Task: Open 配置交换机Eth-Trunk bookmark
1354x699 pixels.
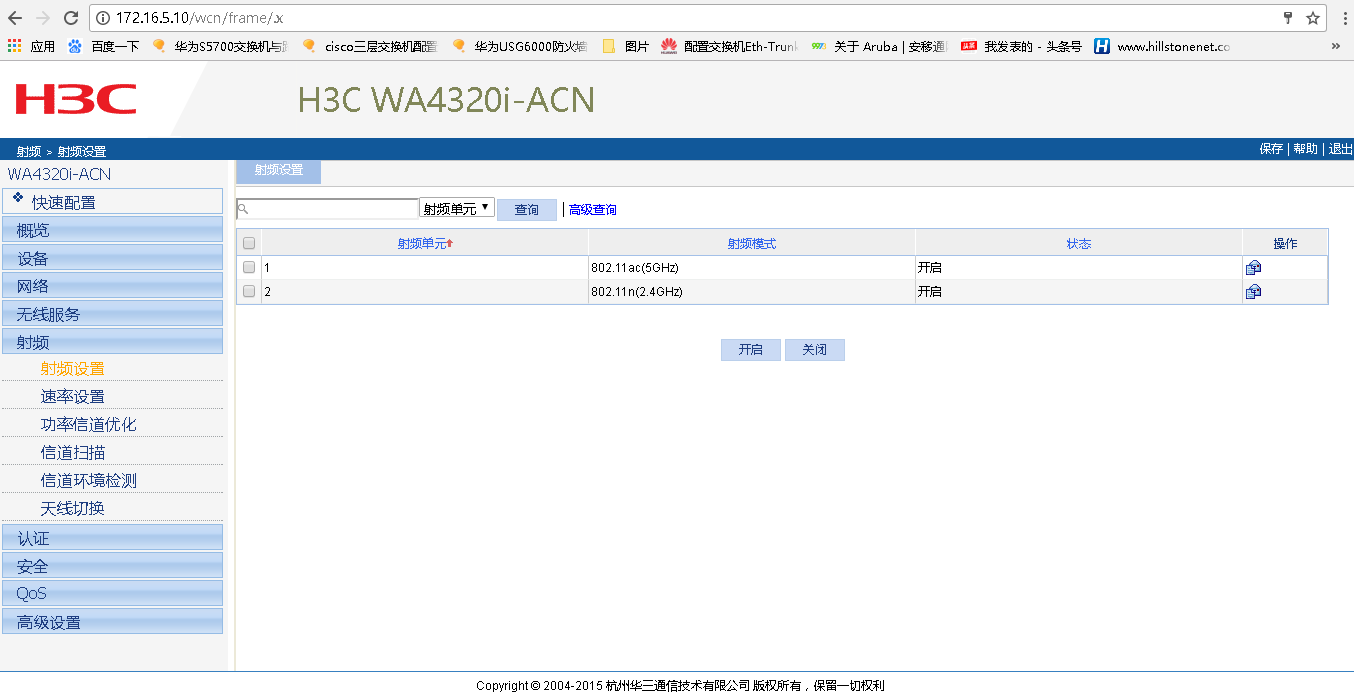Action: [x=730, y=46]
